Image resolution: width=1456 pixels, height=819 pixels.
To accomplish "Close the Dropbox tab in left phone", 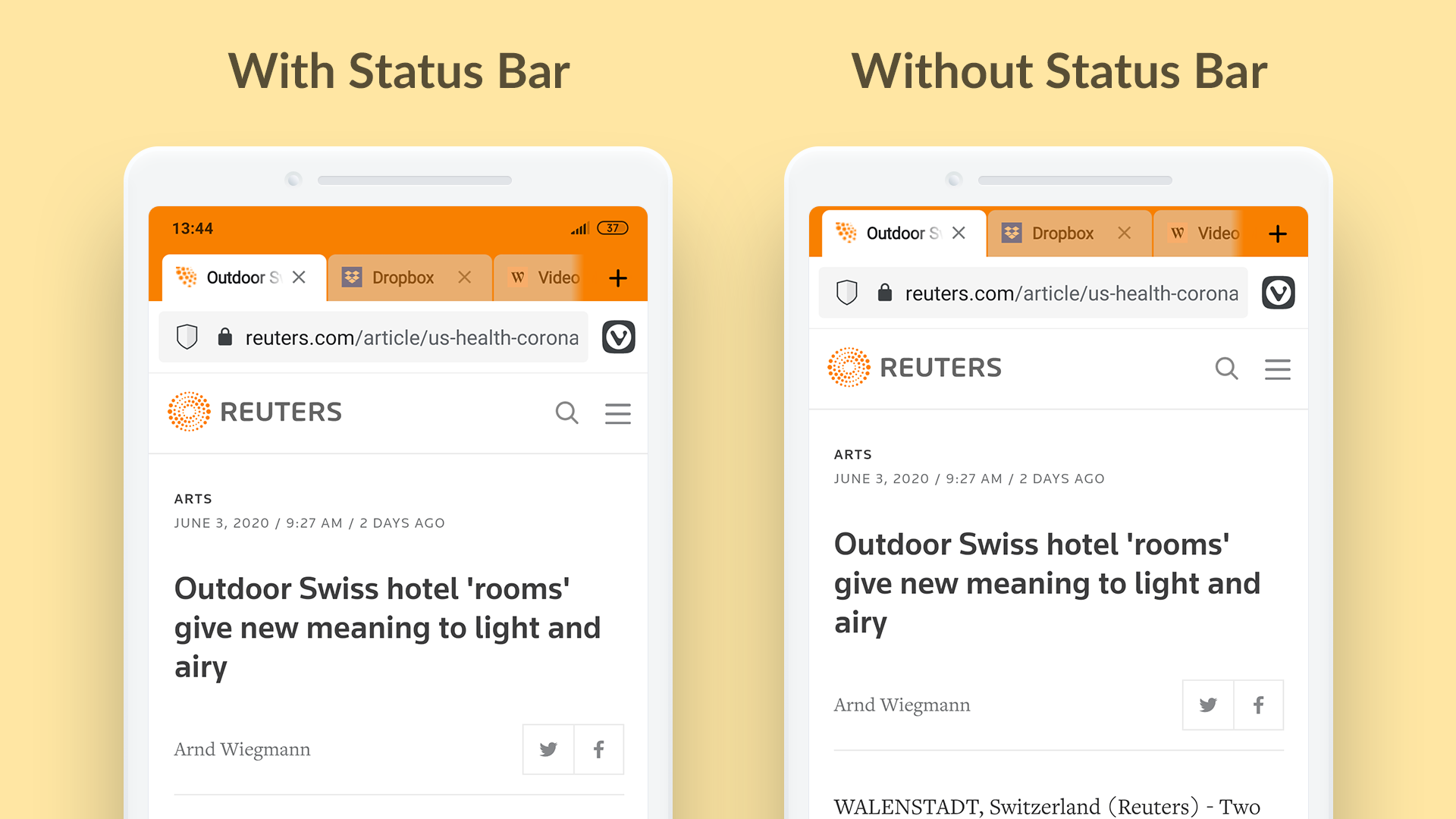I will 465,278.
